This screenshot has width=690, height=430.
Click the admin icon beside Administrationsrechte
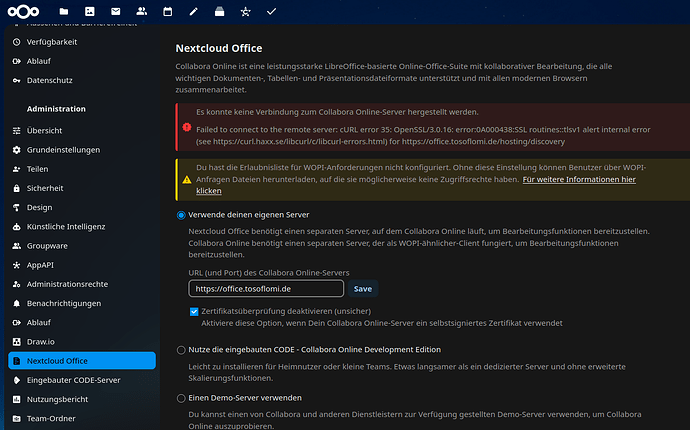point(16,284)
